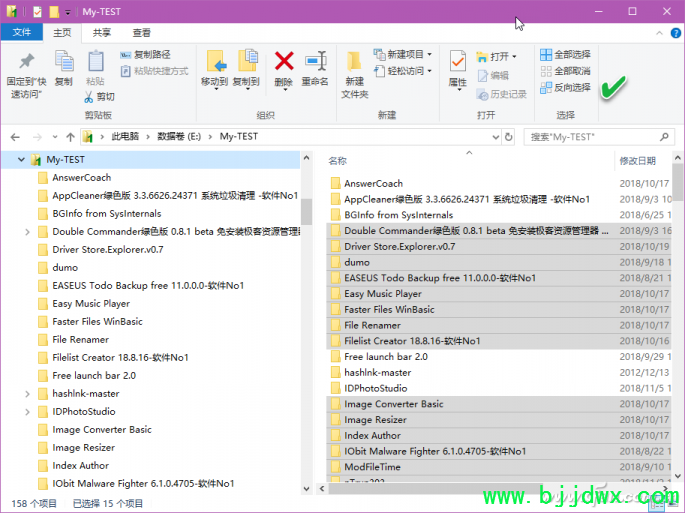The height and width of the screenshot is (513, 685).
Task: Open the Customize Quick Access Toolbar dropdown
Action: tap(68, 12)
